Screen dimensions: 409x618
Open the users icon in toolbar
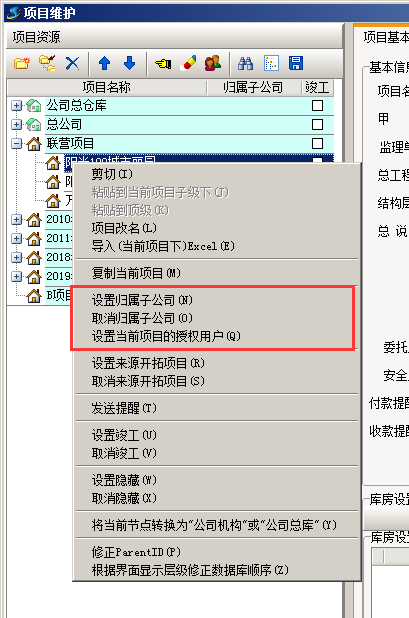(213, 63)
